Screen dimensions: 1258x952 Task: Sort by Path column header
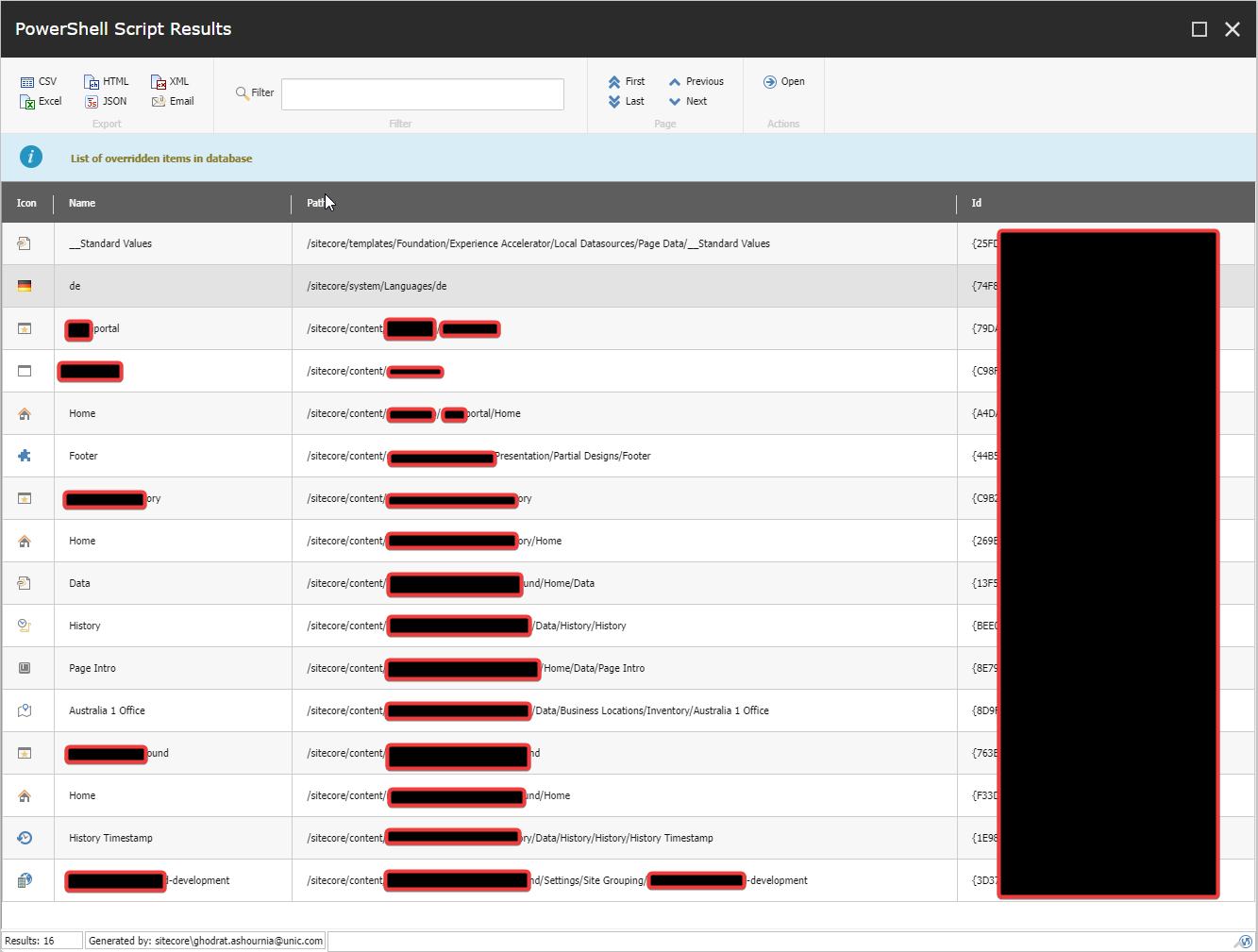pos(316,203)
